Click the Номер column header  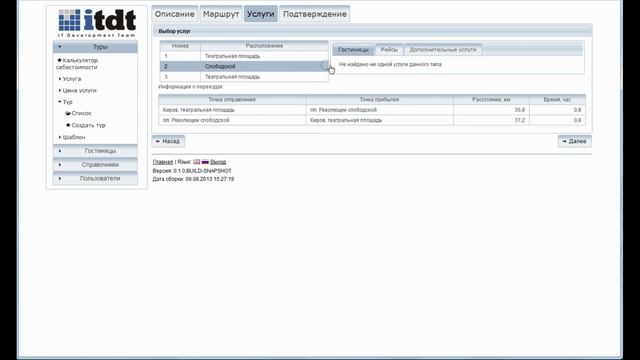[180, 46]
